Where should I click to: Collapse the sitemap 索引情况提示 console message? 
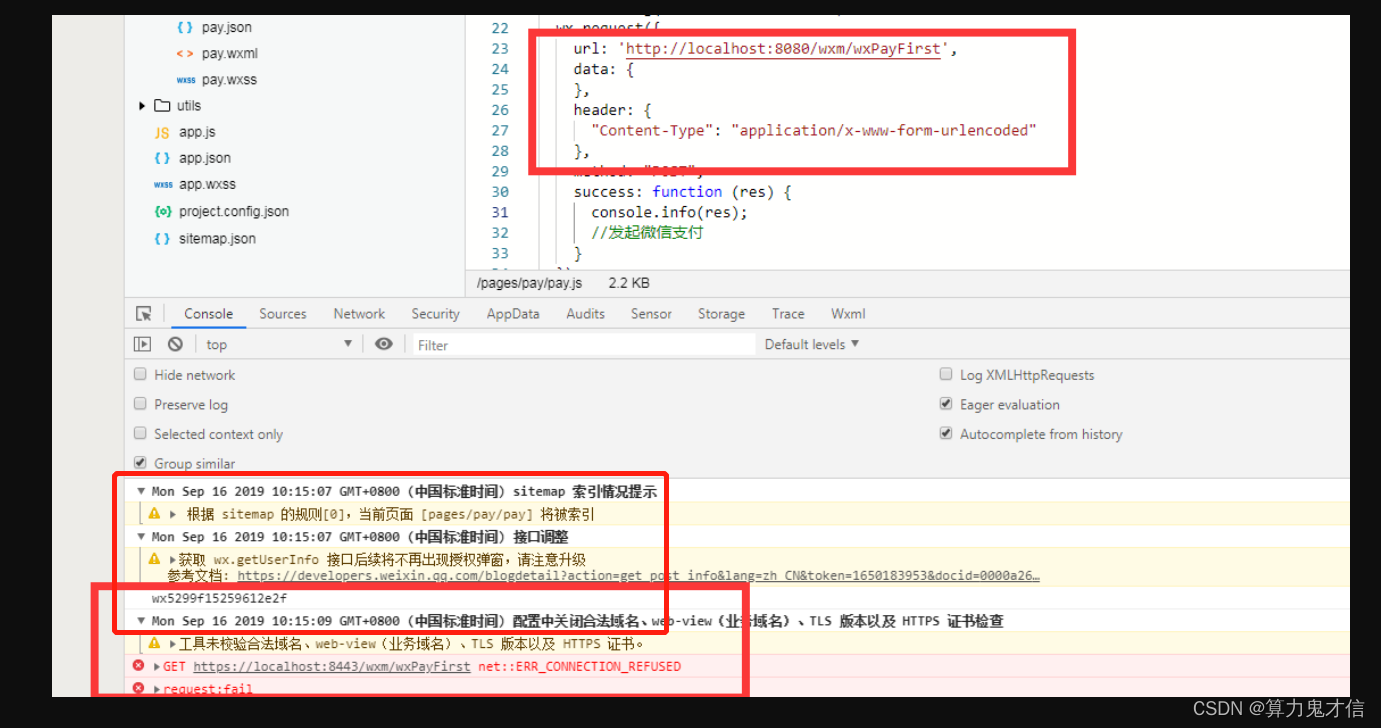pyautogui.click(x=141, y=490)
